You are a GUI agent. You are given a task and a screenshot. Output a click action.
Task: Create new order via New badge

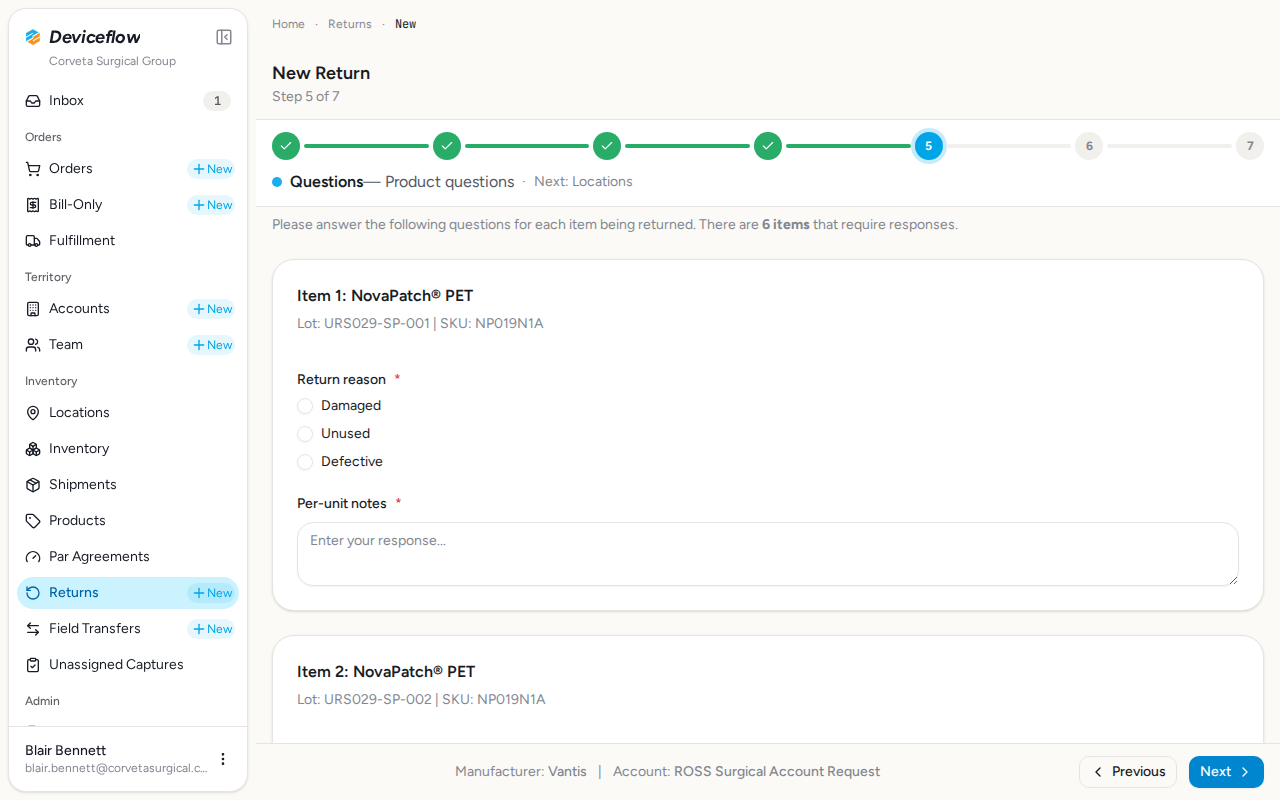point(212,169)
